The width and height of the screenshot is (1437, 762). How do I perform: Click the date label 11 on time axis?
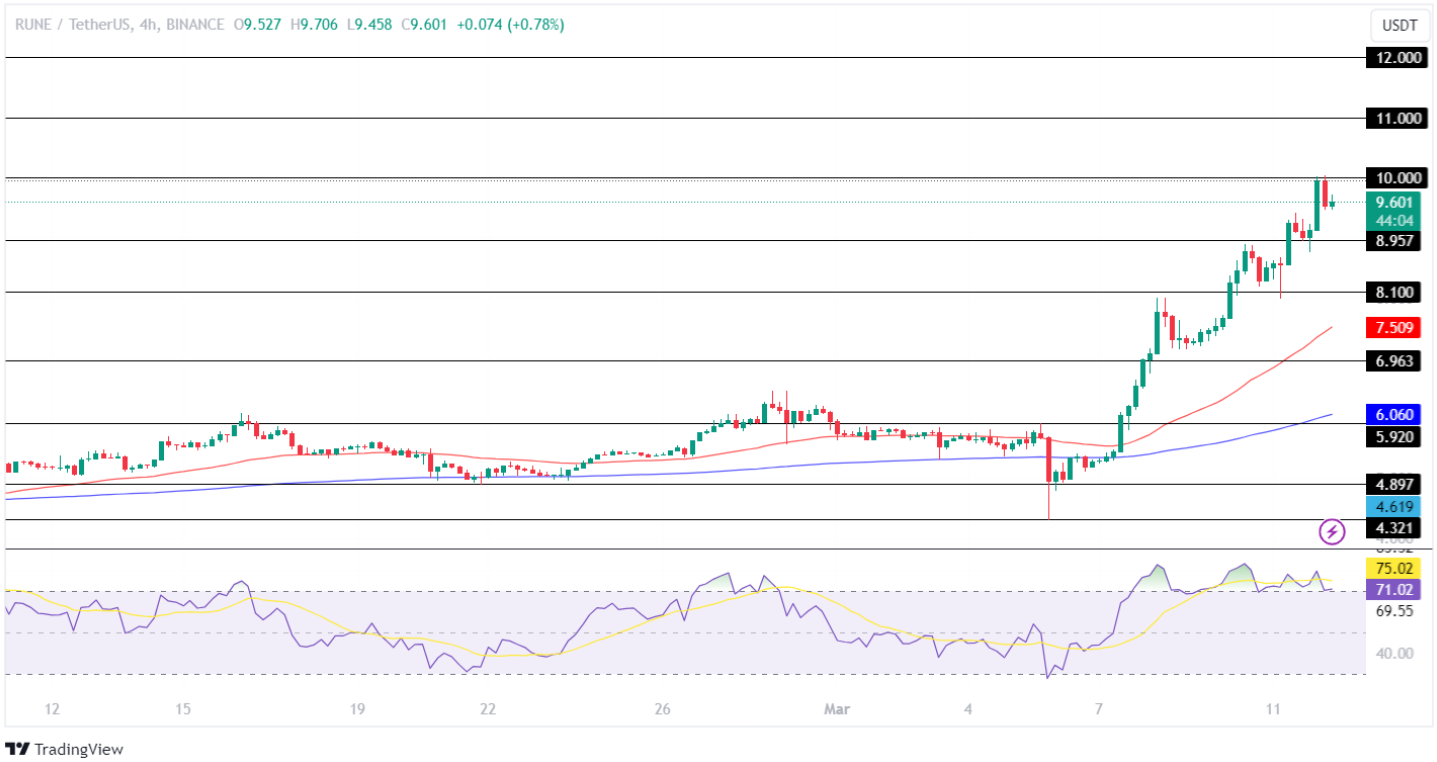pos(1273,709)
